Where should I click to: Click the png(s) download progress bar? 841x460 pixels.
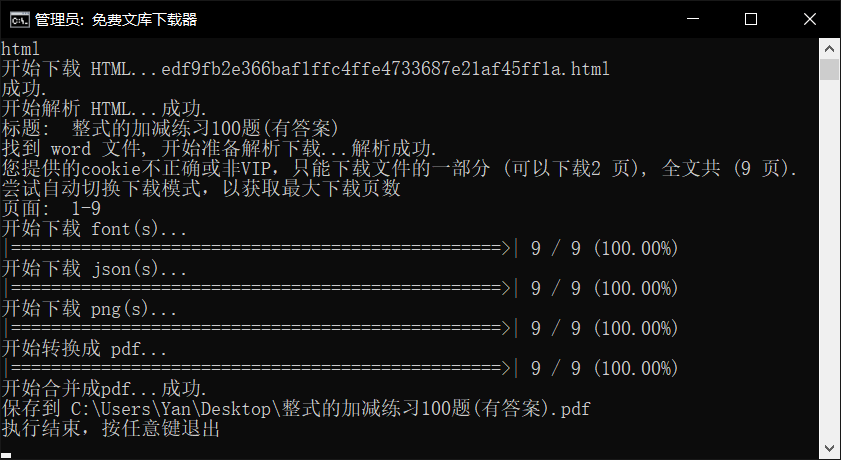tap(260, 329)
